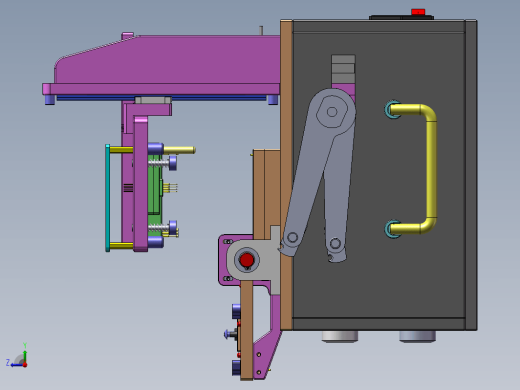Pick the teal plate on the left assembly
This screenshot has width=520, height=390.
(x=108, y=198)
